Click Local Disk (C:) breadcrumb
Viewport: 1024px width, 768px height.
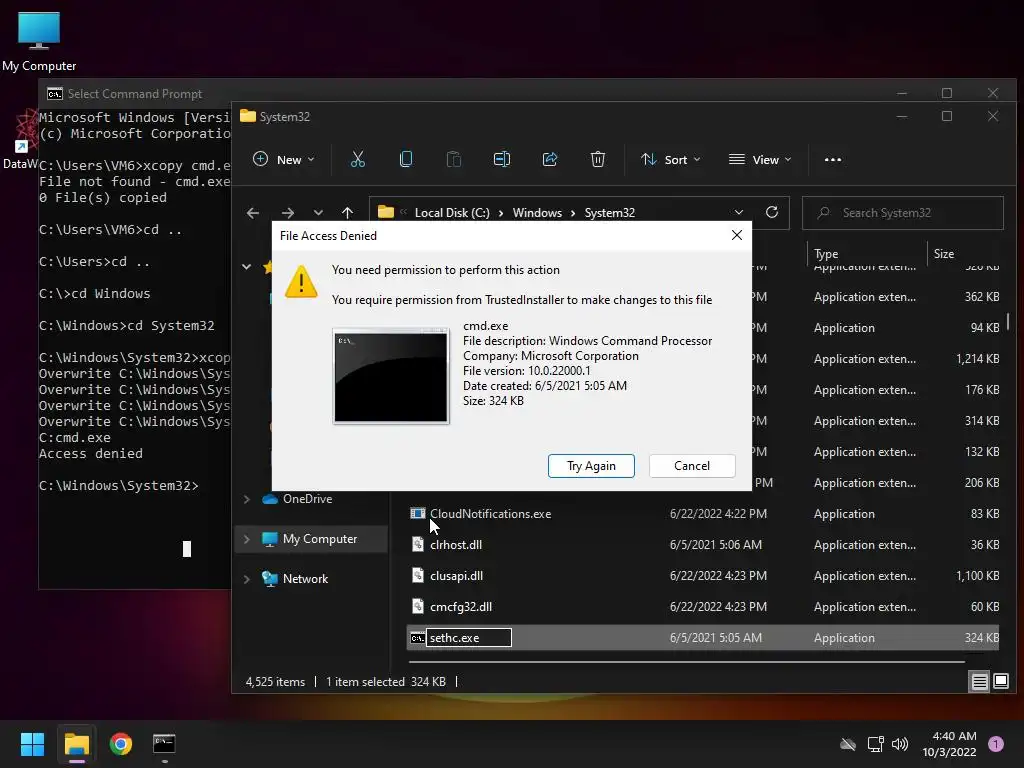[452, 213]
